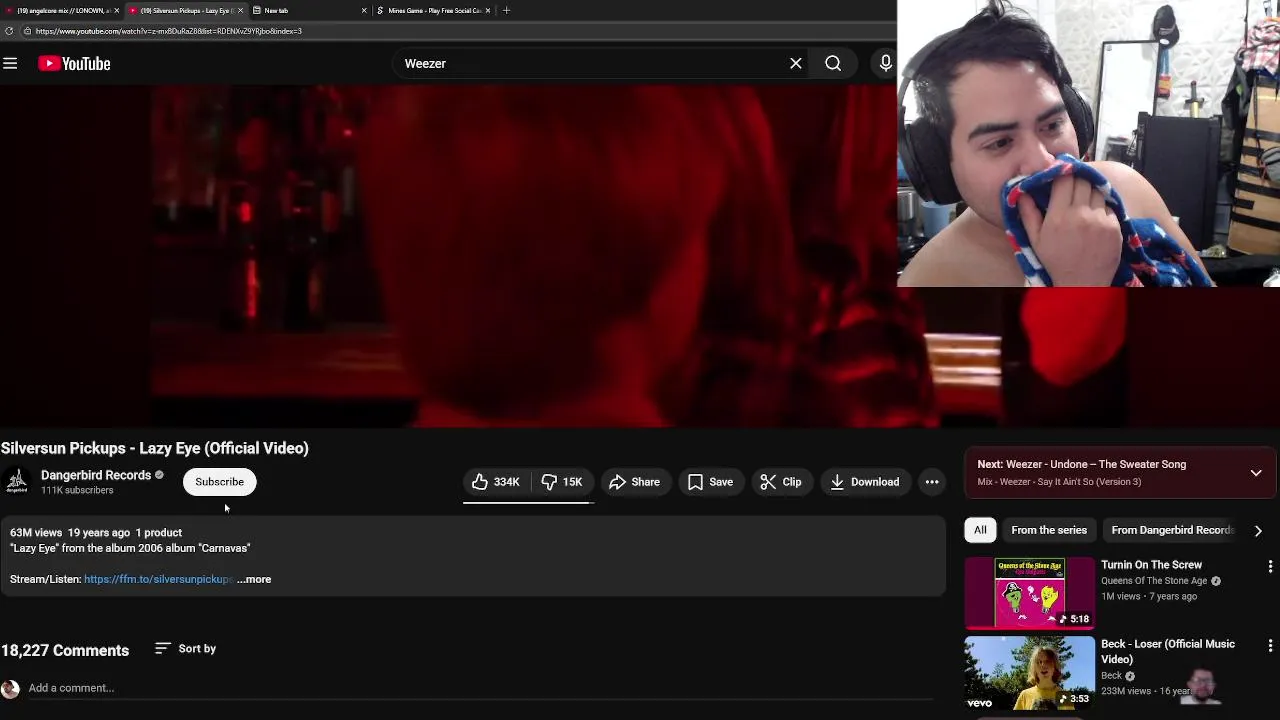Open Turnin On The Screw title
This screenshot has width=1280, height=720.
tap(1151, 565)
